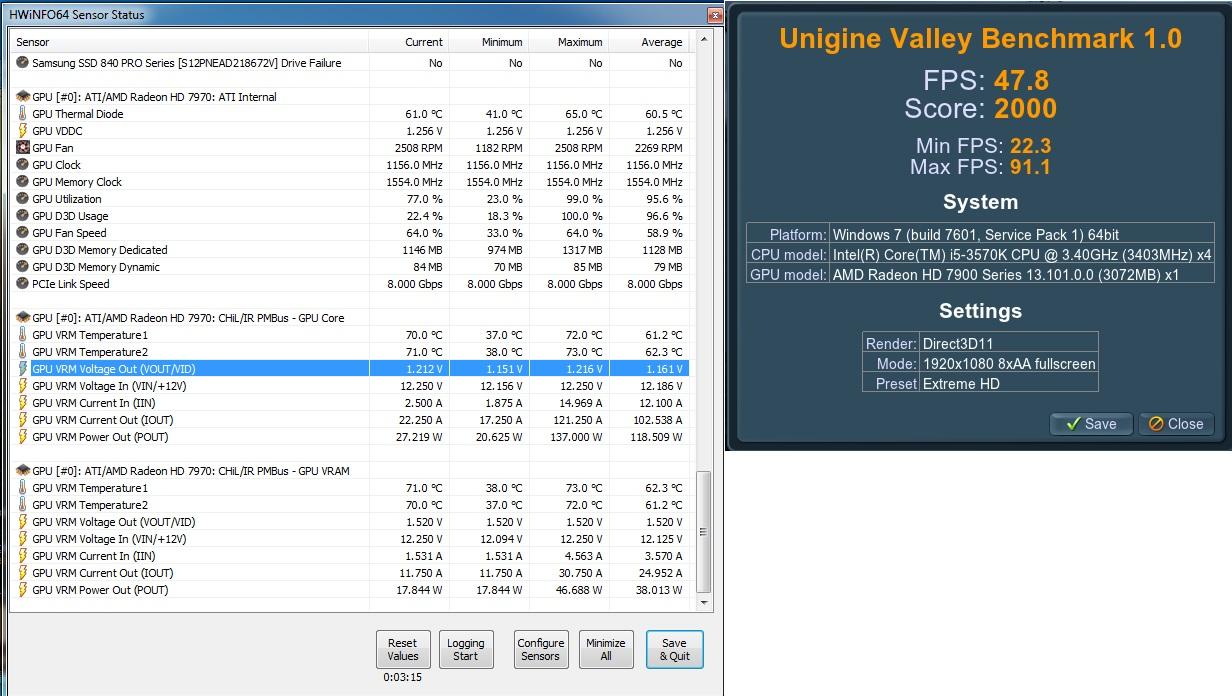This screenshot has height=696, width=1232.
Task: Click the GPU Fan maximum value 2508 RPM
Action: coord(579,148)
